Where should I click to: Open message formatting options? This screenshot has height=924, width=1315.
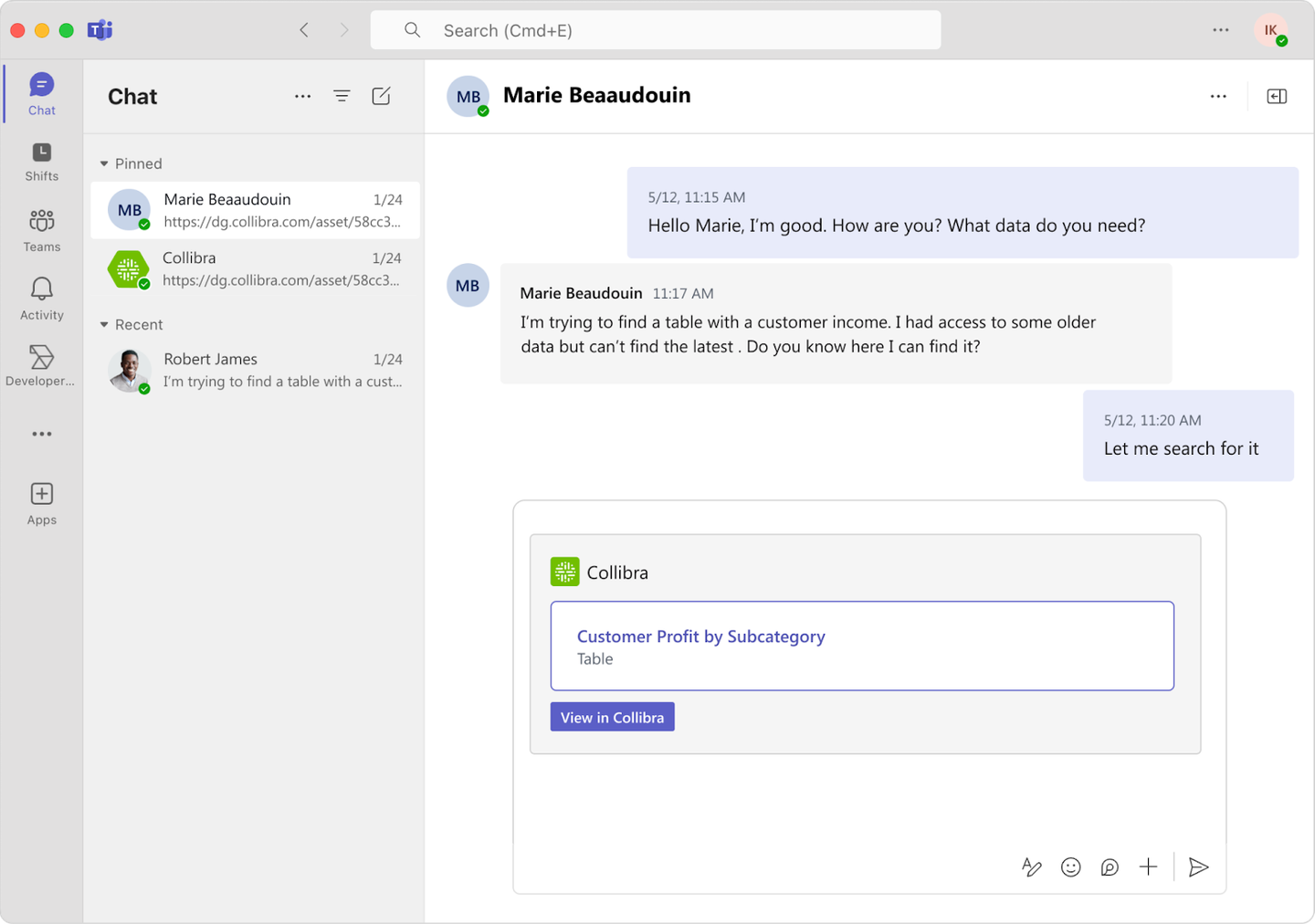(x=1031, y=866)
